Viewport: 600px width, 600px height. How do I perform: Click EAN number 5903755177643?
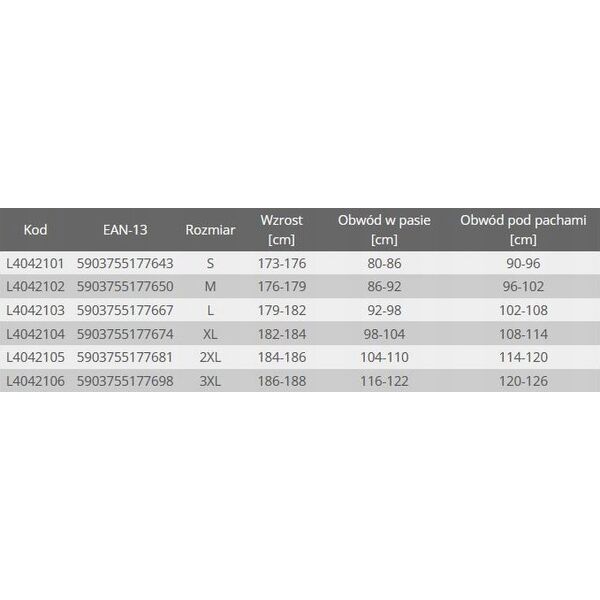tap(125, 263)
